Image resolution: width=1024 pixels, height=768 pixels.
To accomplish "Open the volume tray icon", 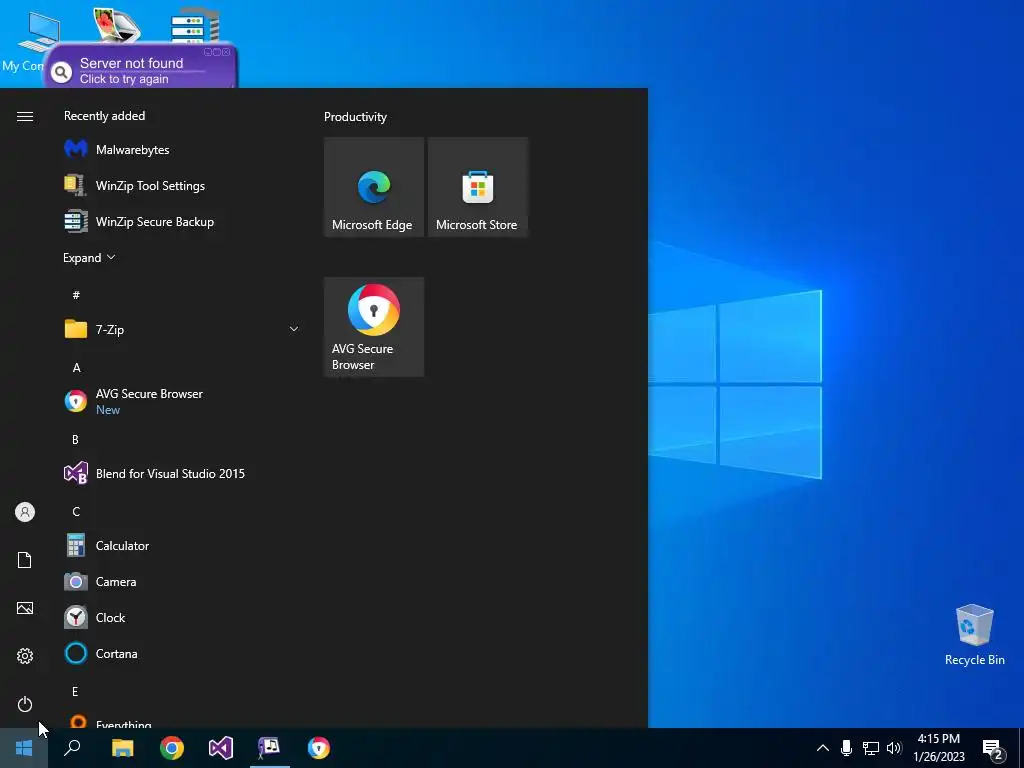I will (894, 748).
